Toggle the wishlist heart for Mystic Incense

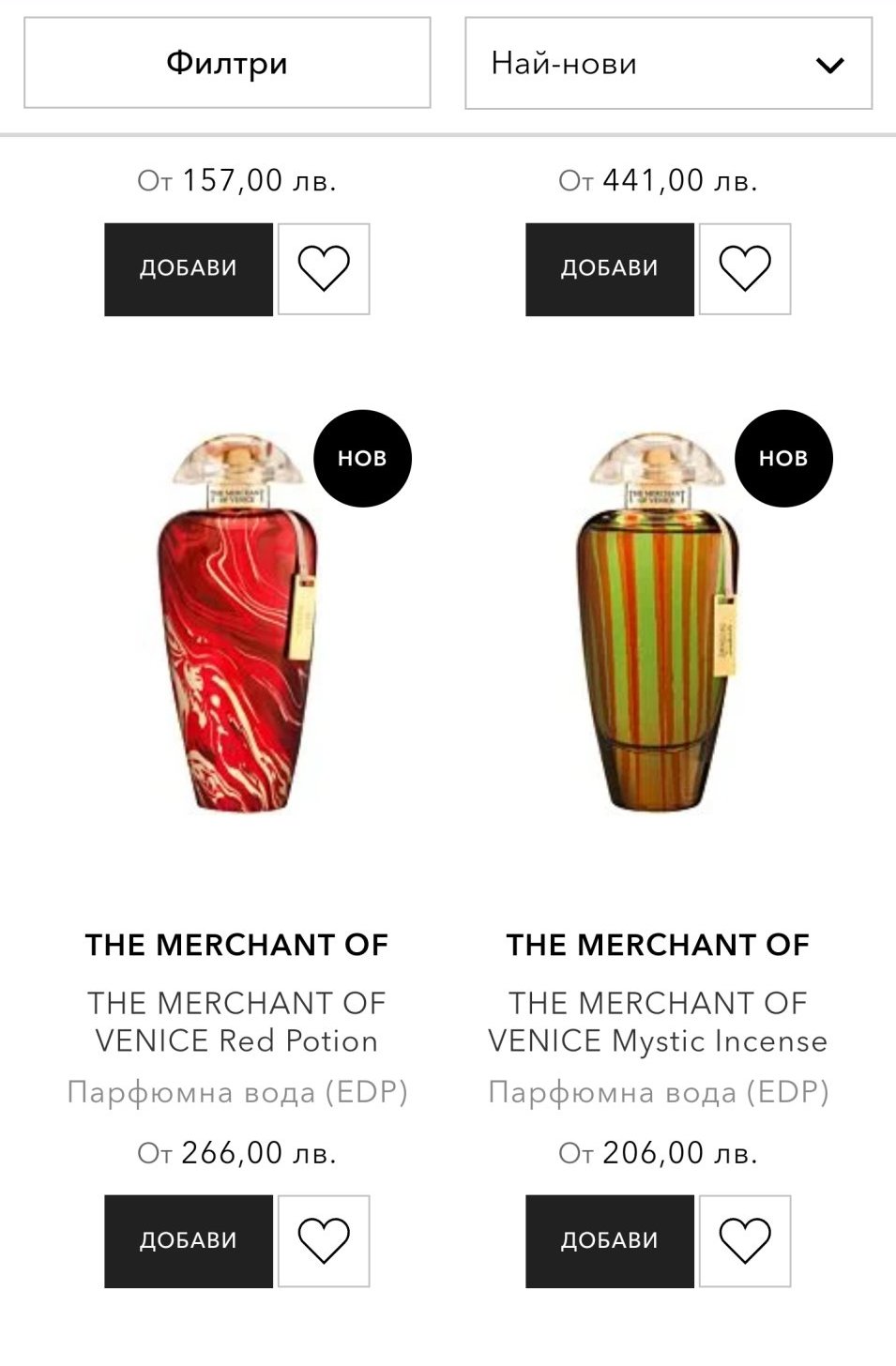(x=745, y=1240)
